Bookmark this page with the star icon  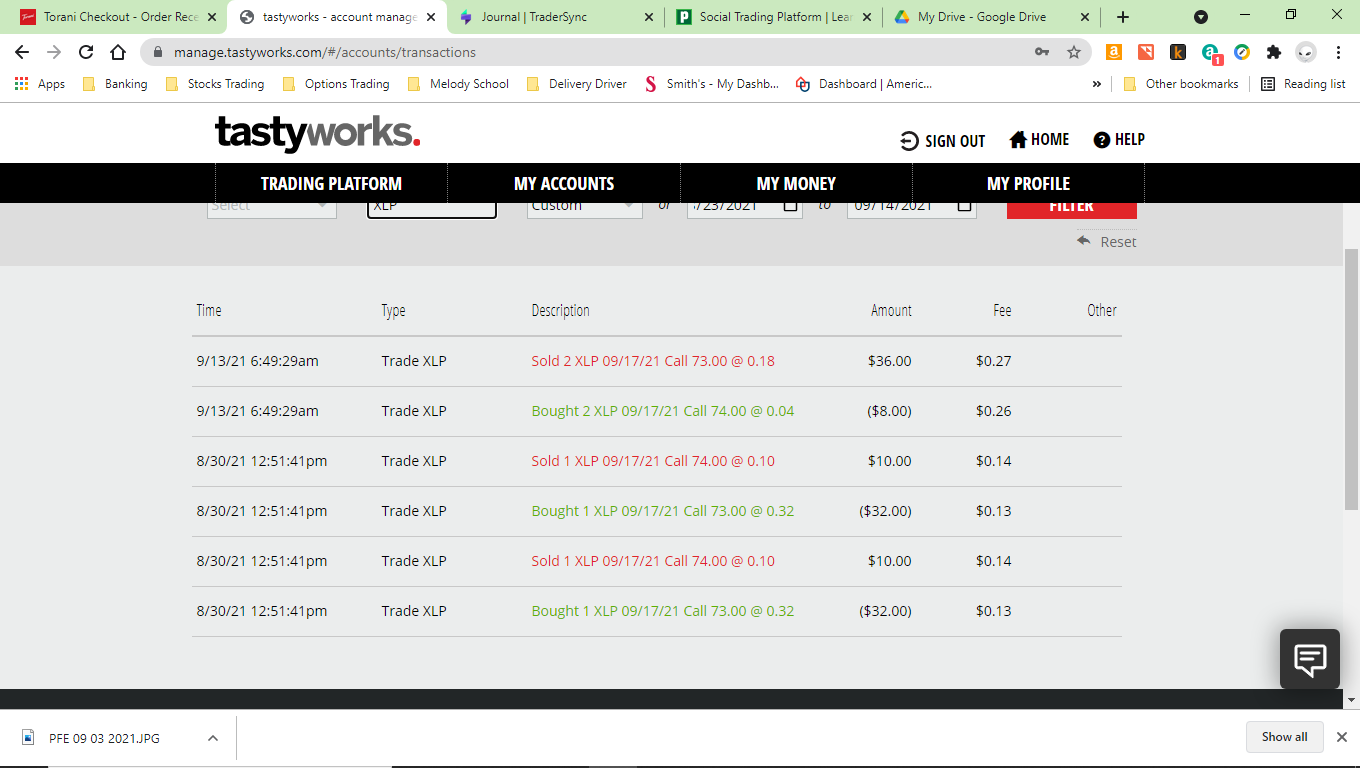pyautogui.click(x=1074, y=52)
